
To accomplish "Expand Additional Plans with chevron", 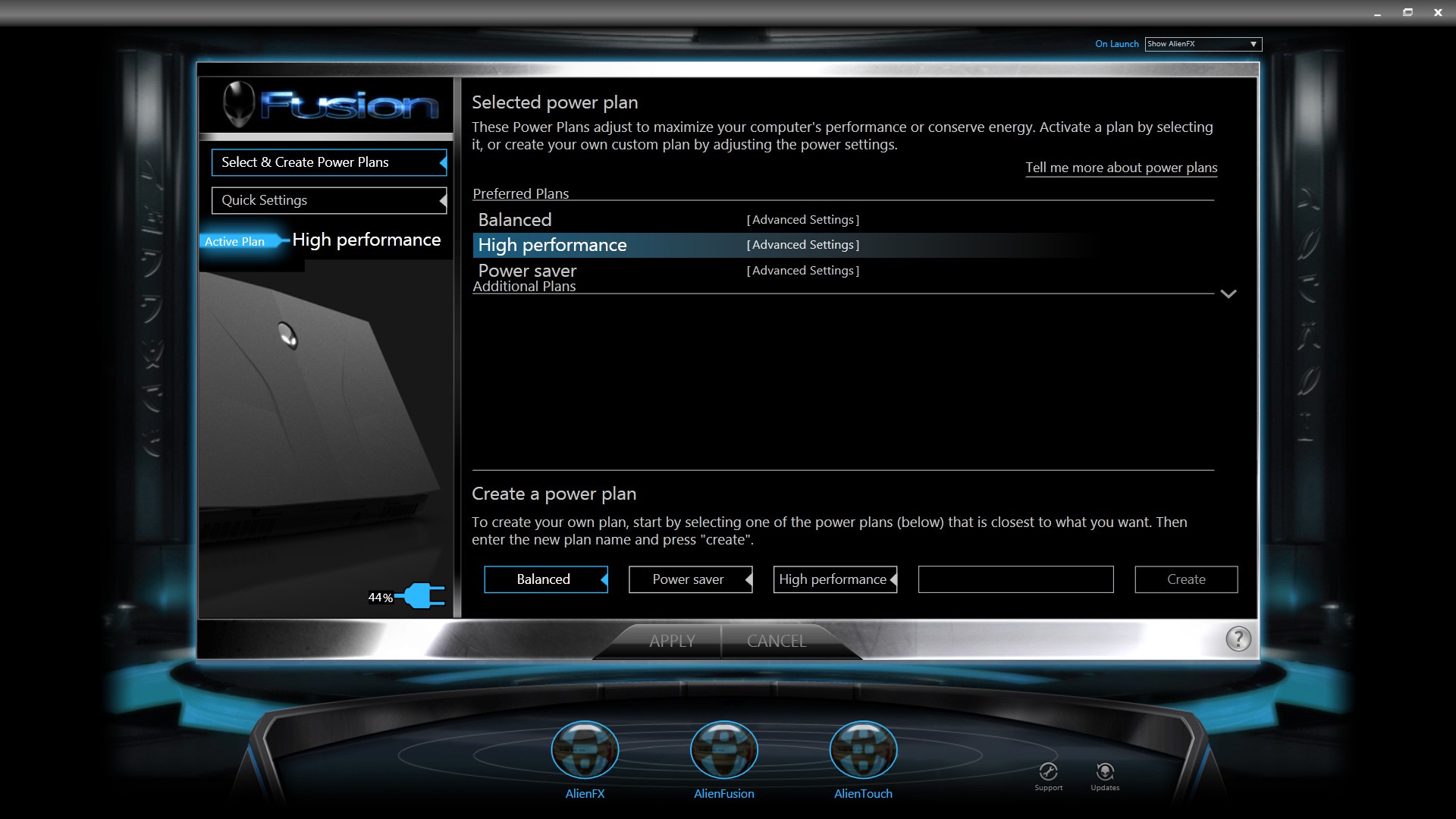I will pos(1228,293).
